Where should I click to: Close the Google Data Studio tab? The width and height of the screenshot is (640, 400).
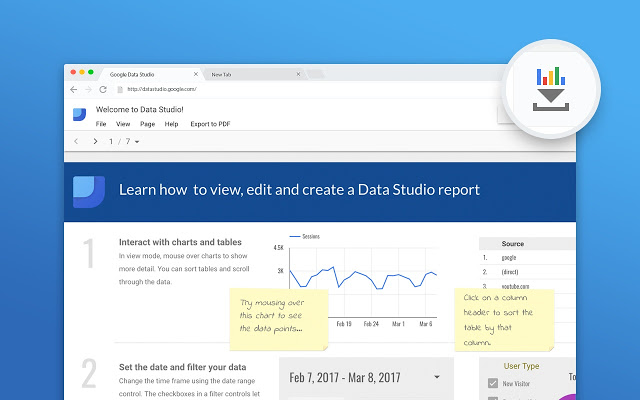pyautogui.click(x=196, y=74)
